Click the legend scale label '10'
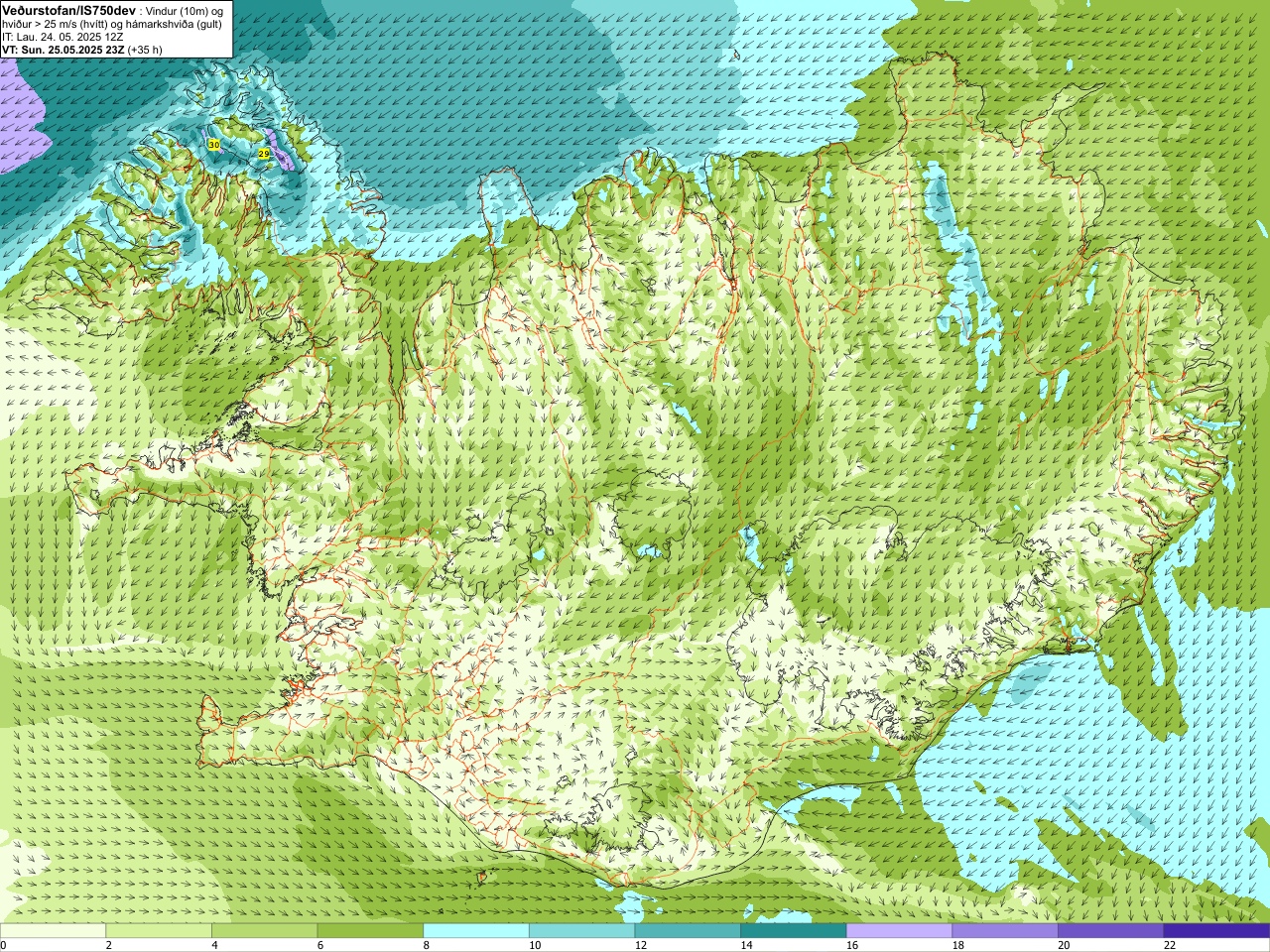The width and height of the screenshot is (1270, 952). tap(535, 945)
